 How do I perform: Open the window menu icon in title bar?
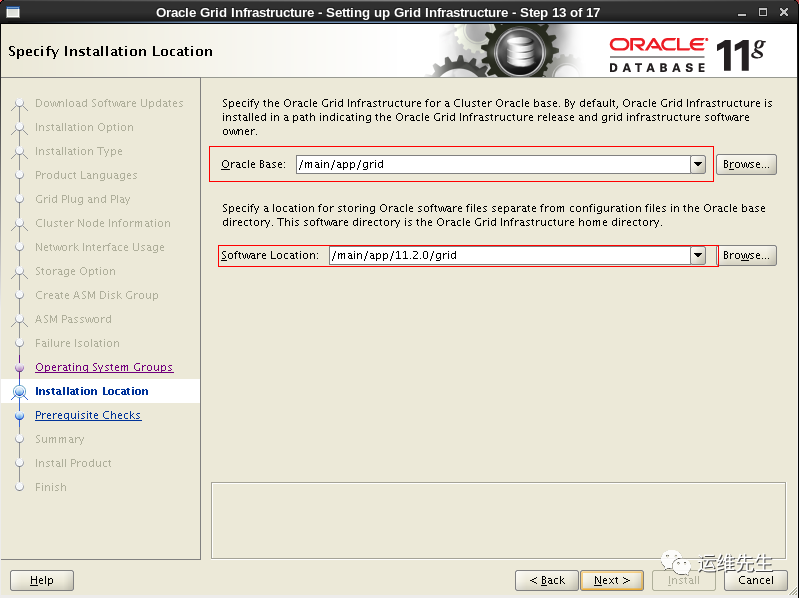12,12
